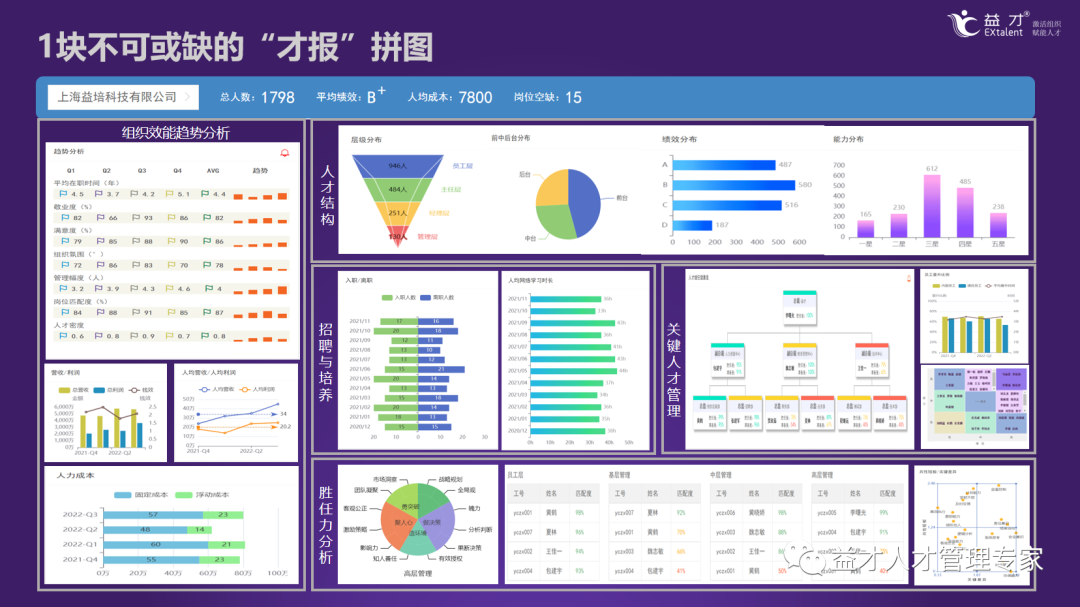Open the 上海益培科技有限公司 company selector

[123, 97]
